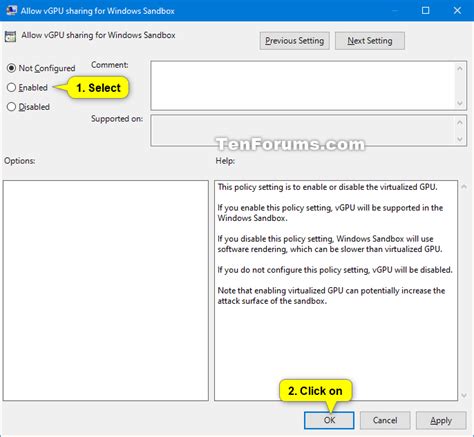
Task: Click the Previous Setting button
Action: pyautogui.click(x=295, y=41)
